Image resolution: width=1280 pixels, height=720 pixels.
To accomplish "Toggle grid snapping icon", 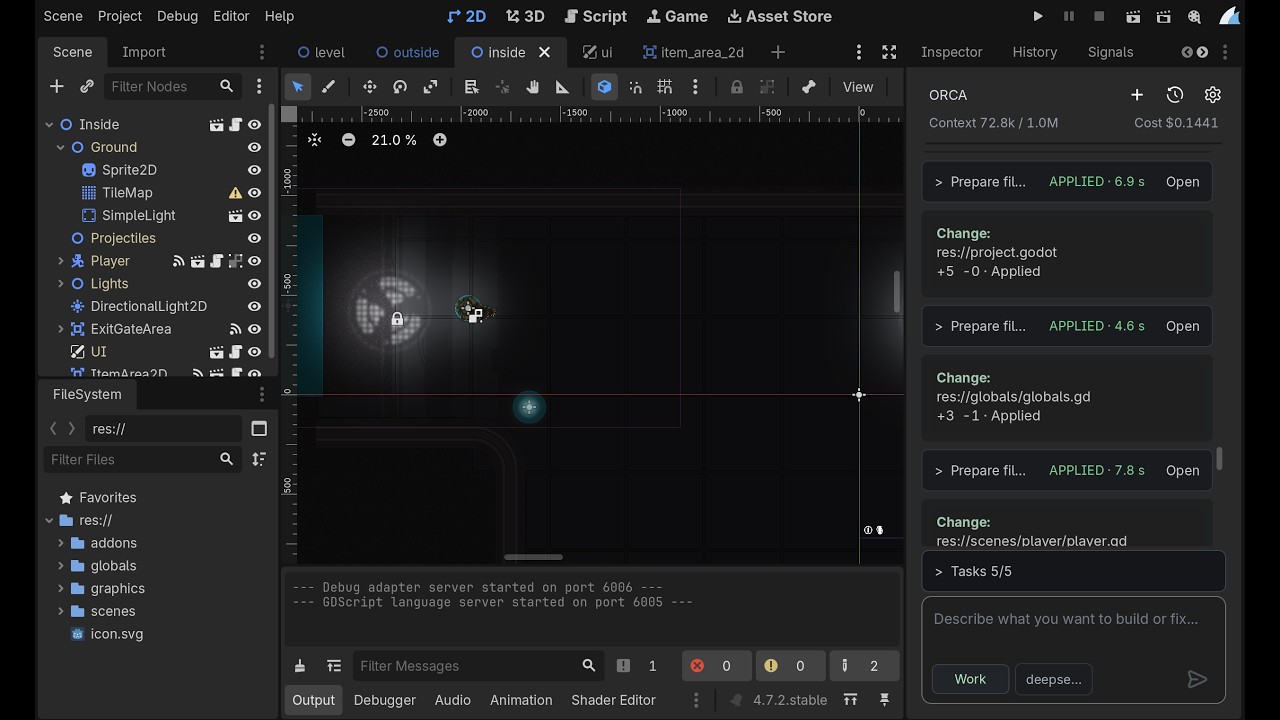I will [x=665, y=87].
